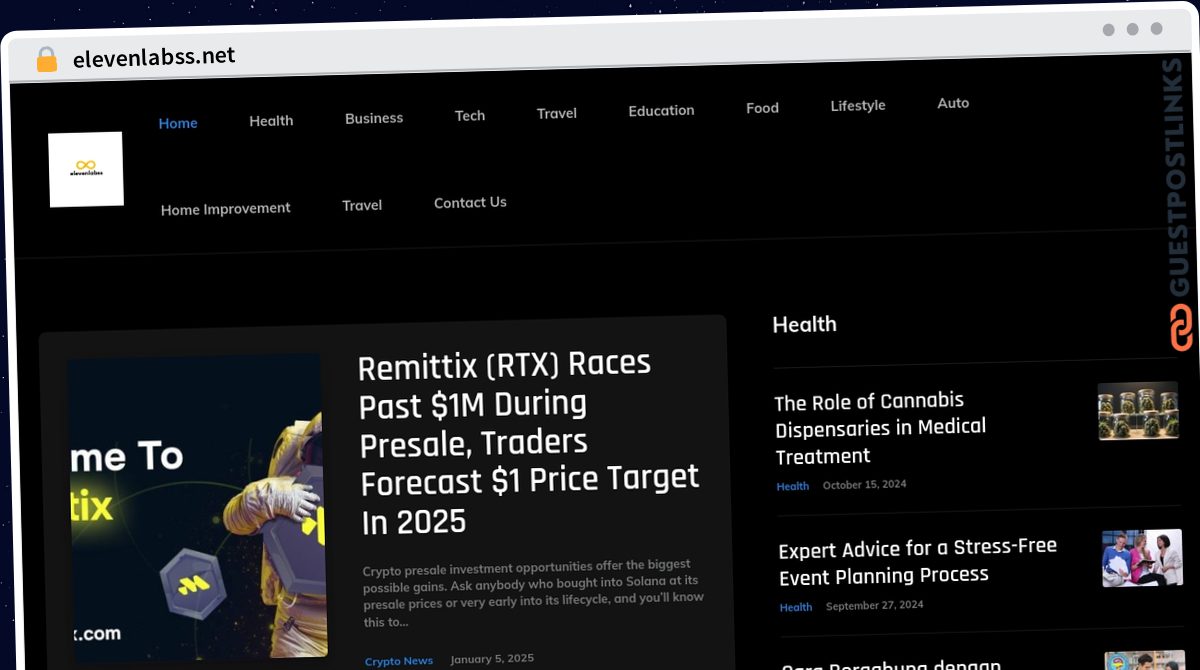Open the Tech menu item

point(470,115)
